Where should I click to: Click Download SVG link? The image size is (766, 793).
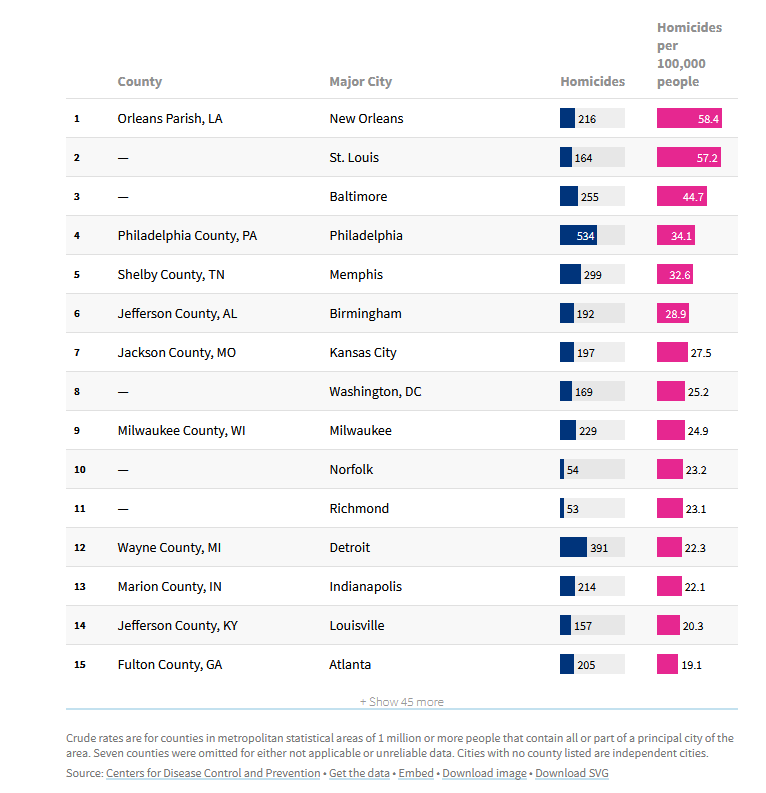click(572, 773)
